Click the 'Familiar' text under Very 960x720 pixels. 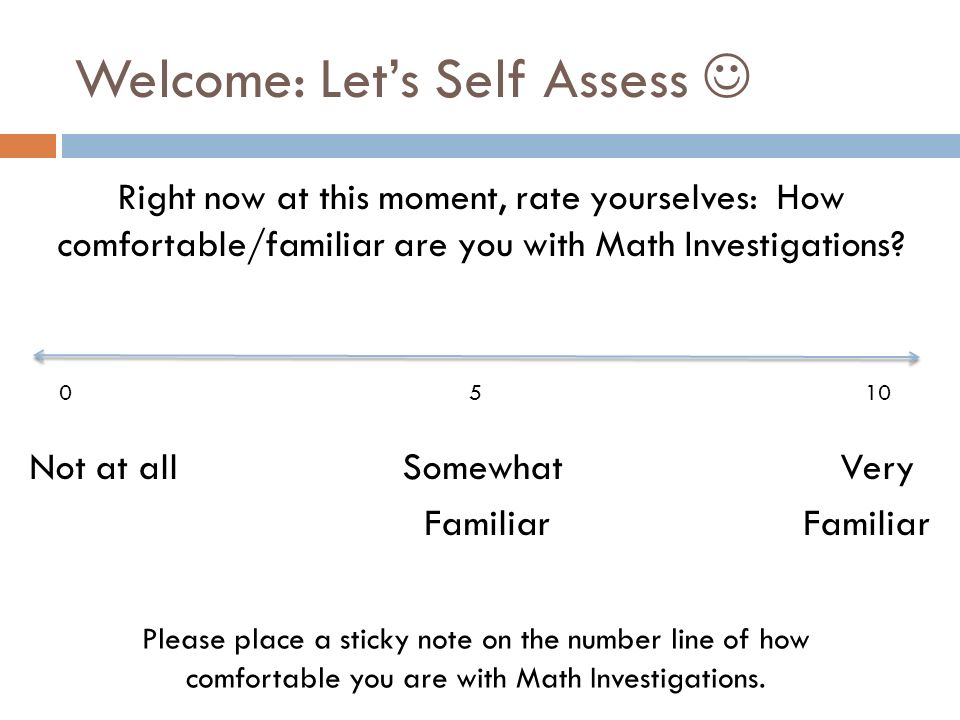pyautogui.click(x=866, y=523)
